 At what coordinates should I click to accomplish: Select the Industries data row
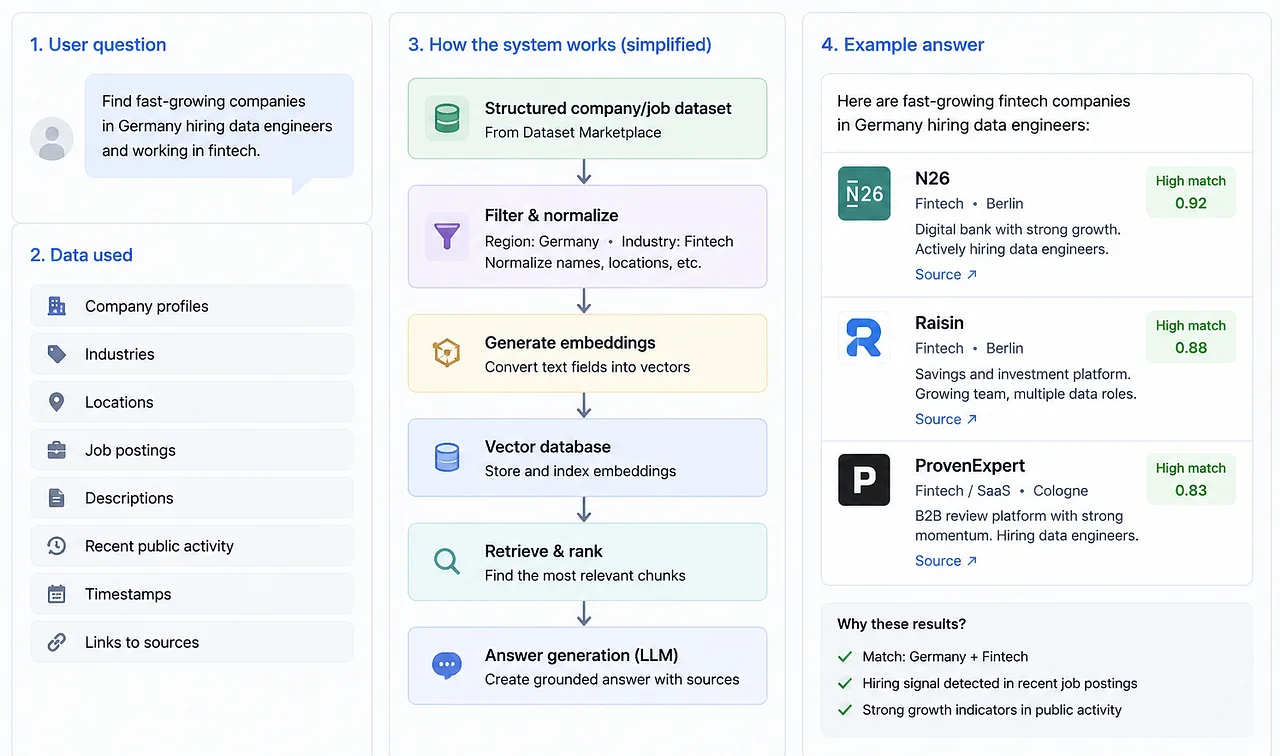[192, 354]
